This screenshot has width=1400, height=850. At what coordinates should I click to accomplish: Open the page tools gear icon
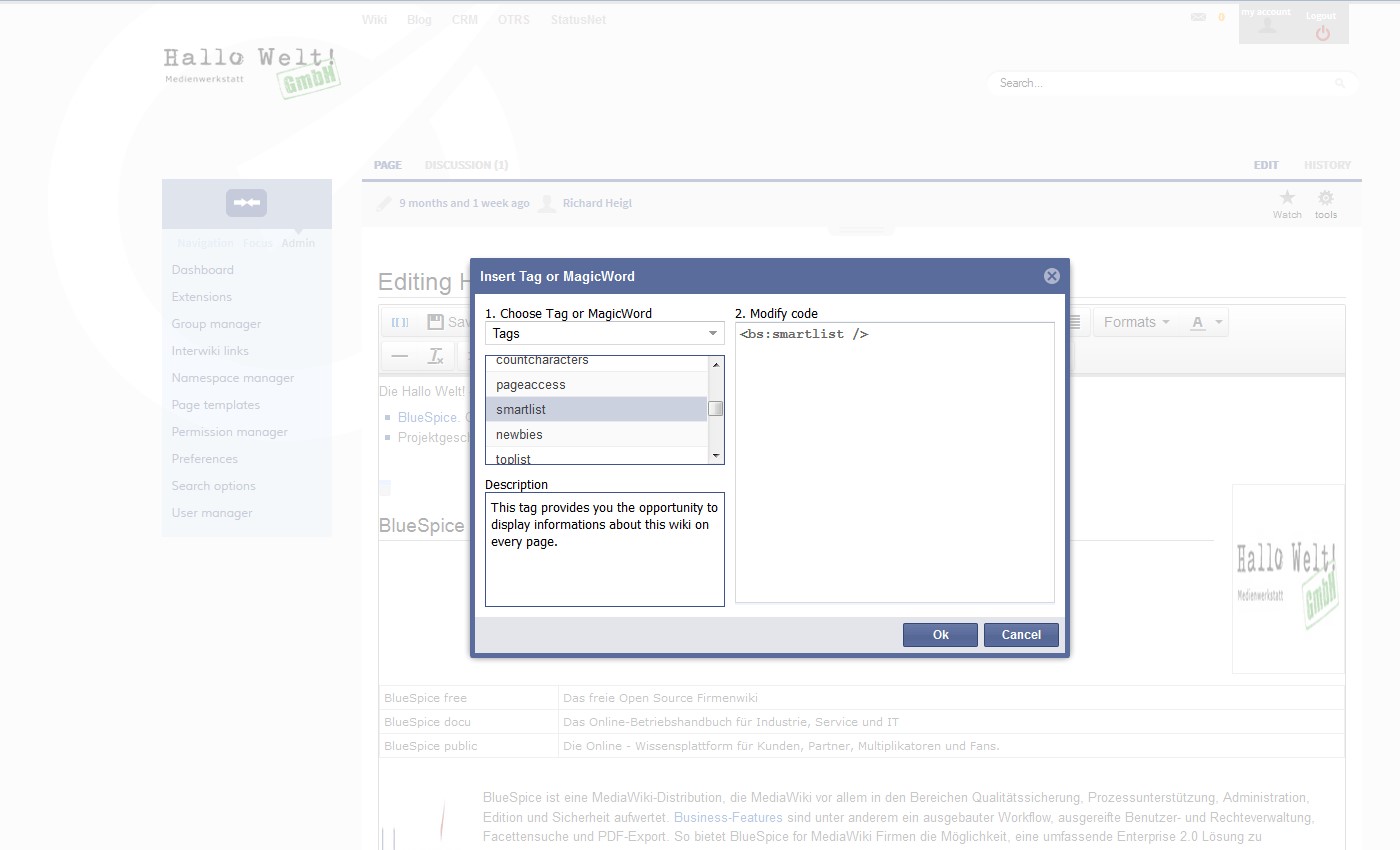[1326, 196]
